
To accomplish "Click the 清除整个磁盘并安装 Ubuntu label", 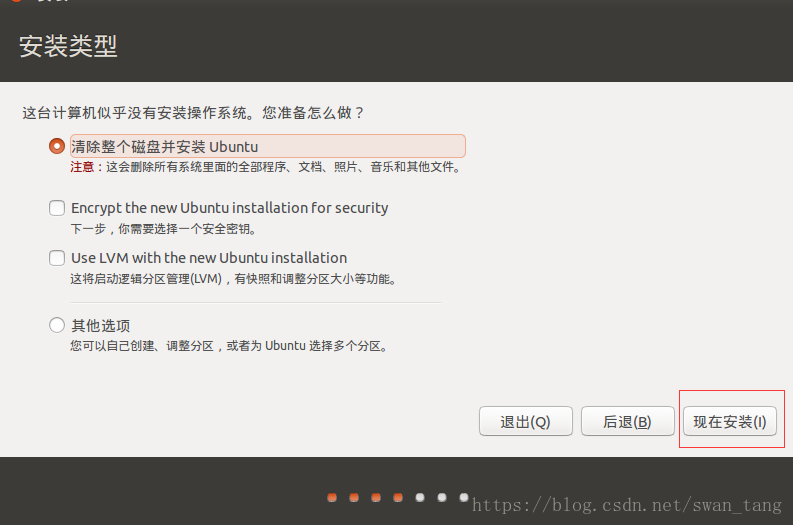I will coord(165,147).
